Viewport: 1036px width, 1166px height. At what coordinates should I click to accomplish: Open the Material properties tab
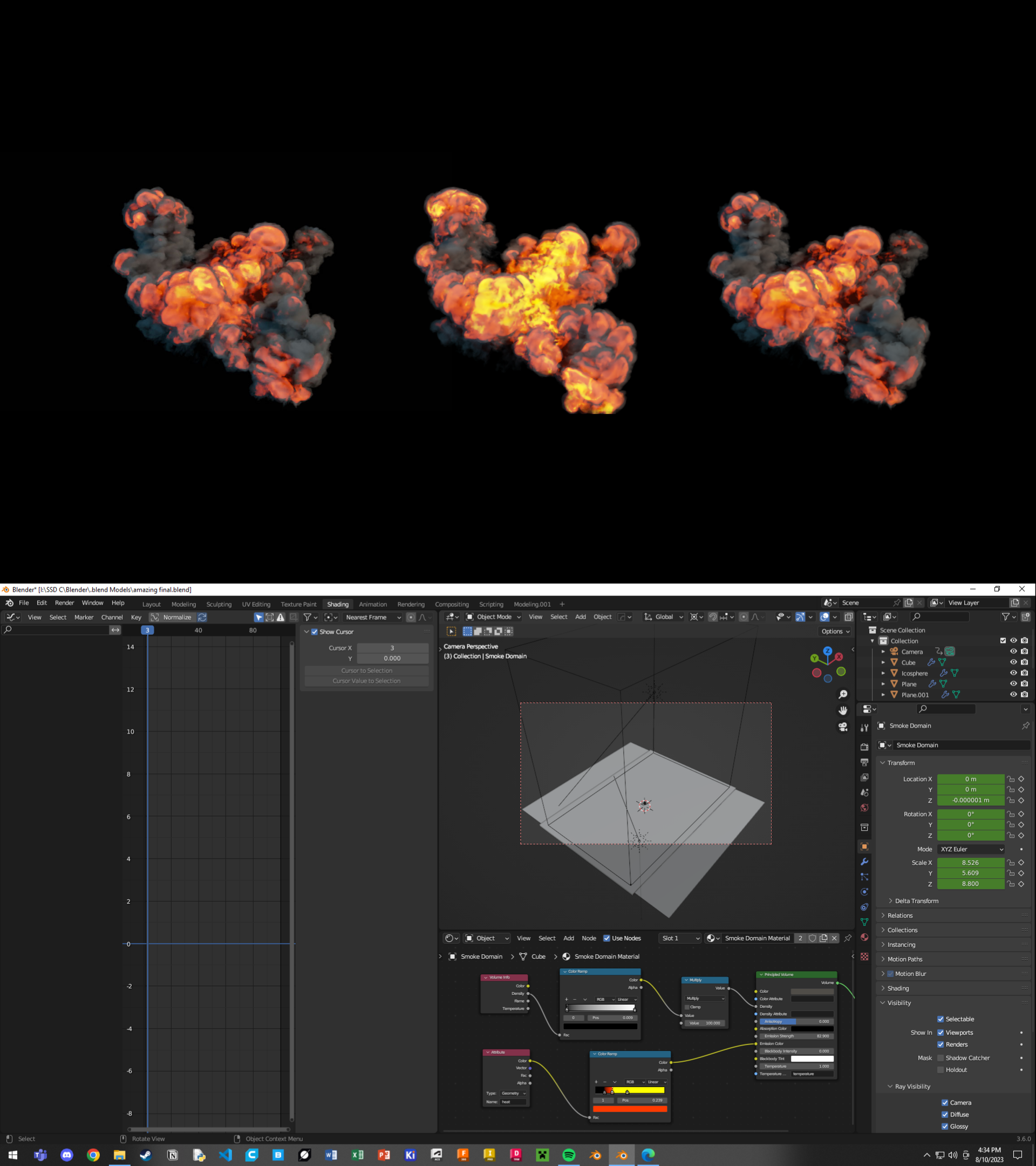point(864,937)
